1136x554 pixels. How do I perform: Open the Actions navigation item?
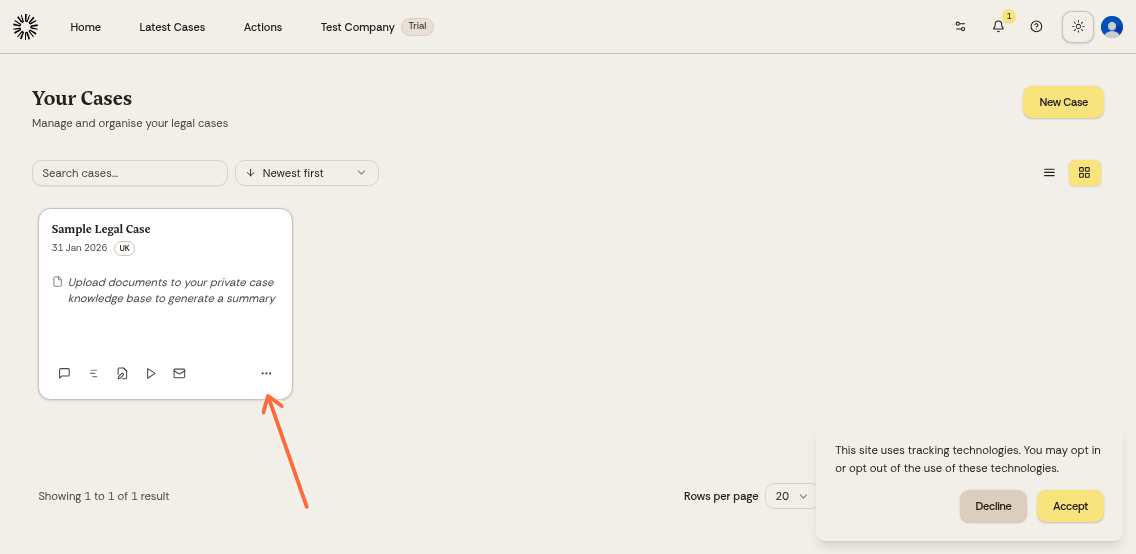coord(263,27)
